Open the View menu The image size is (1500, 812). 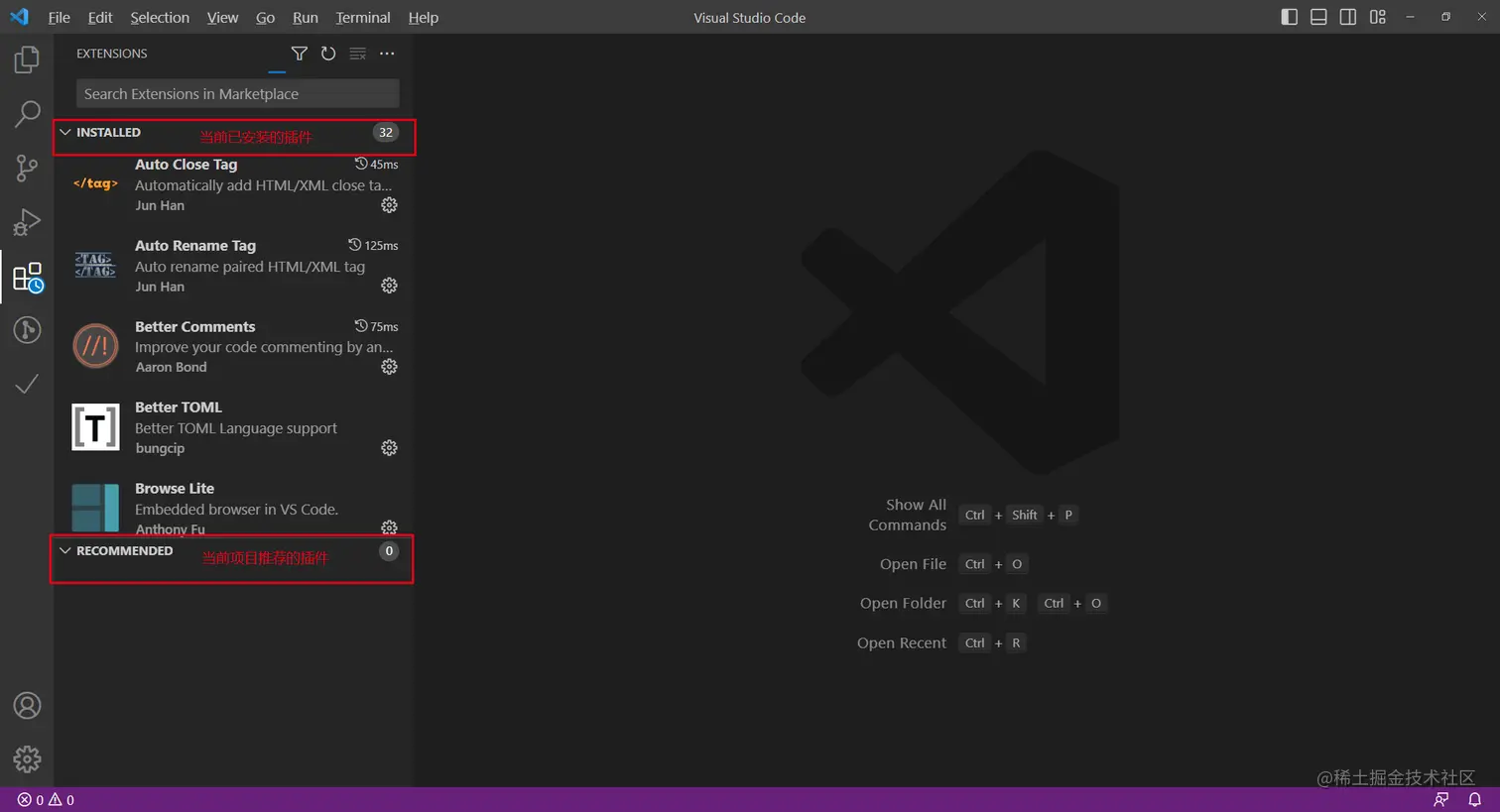[222, 17]
